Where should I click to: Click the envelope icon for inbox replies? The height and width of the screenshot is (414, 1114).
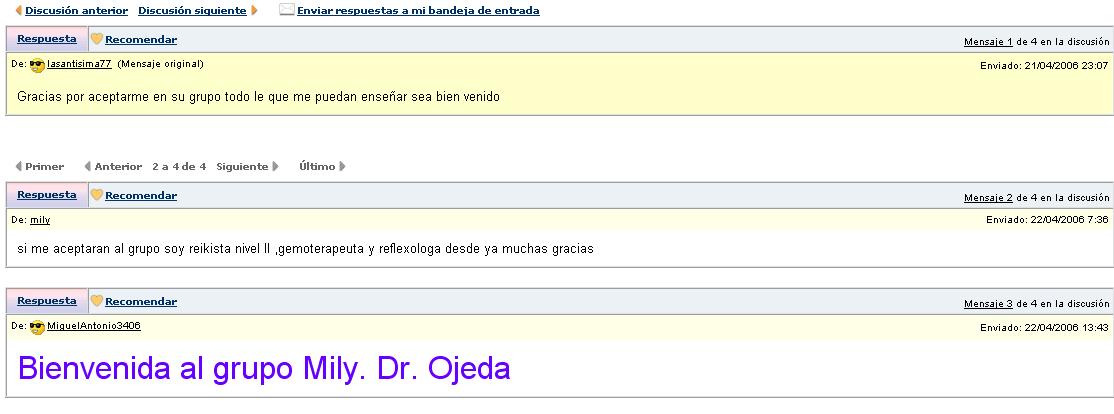point(287,10)
